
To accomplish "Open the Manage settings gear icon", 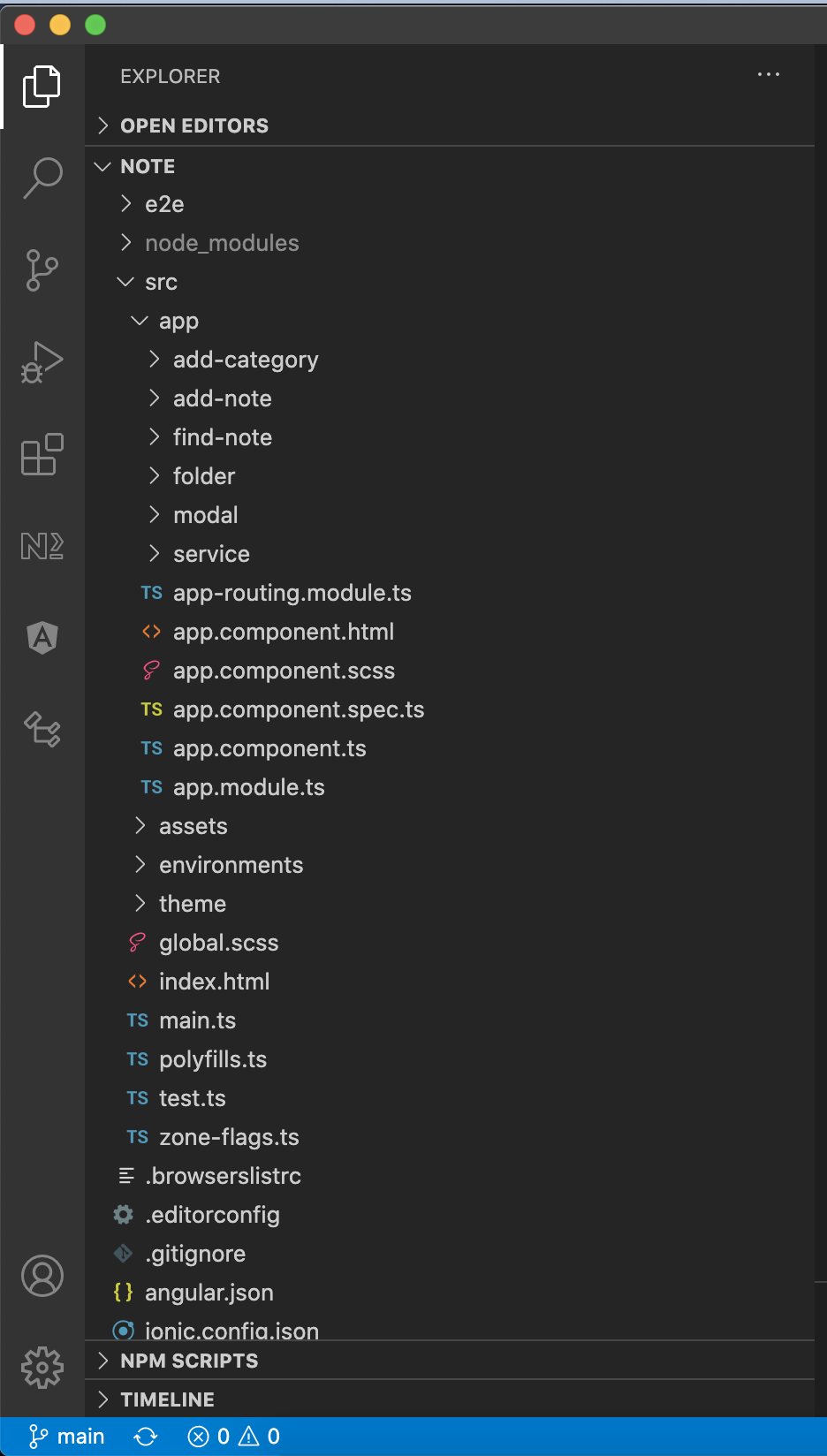I will point(42,1367).
